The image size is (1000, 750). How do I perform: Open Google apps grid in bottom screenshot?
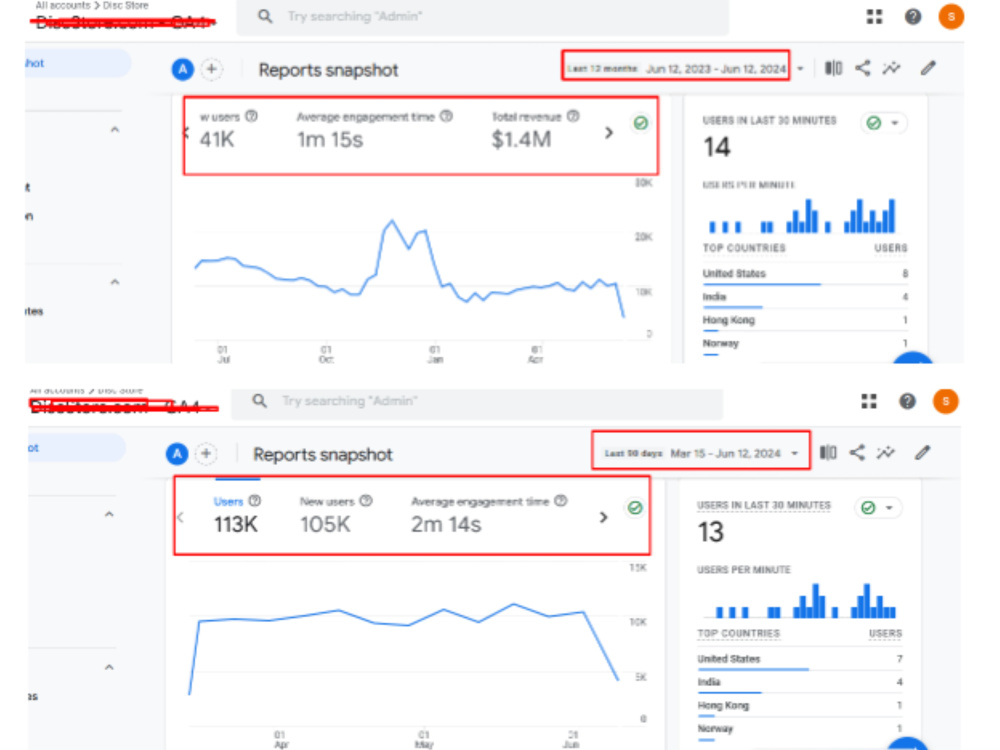tap(869, 401)
